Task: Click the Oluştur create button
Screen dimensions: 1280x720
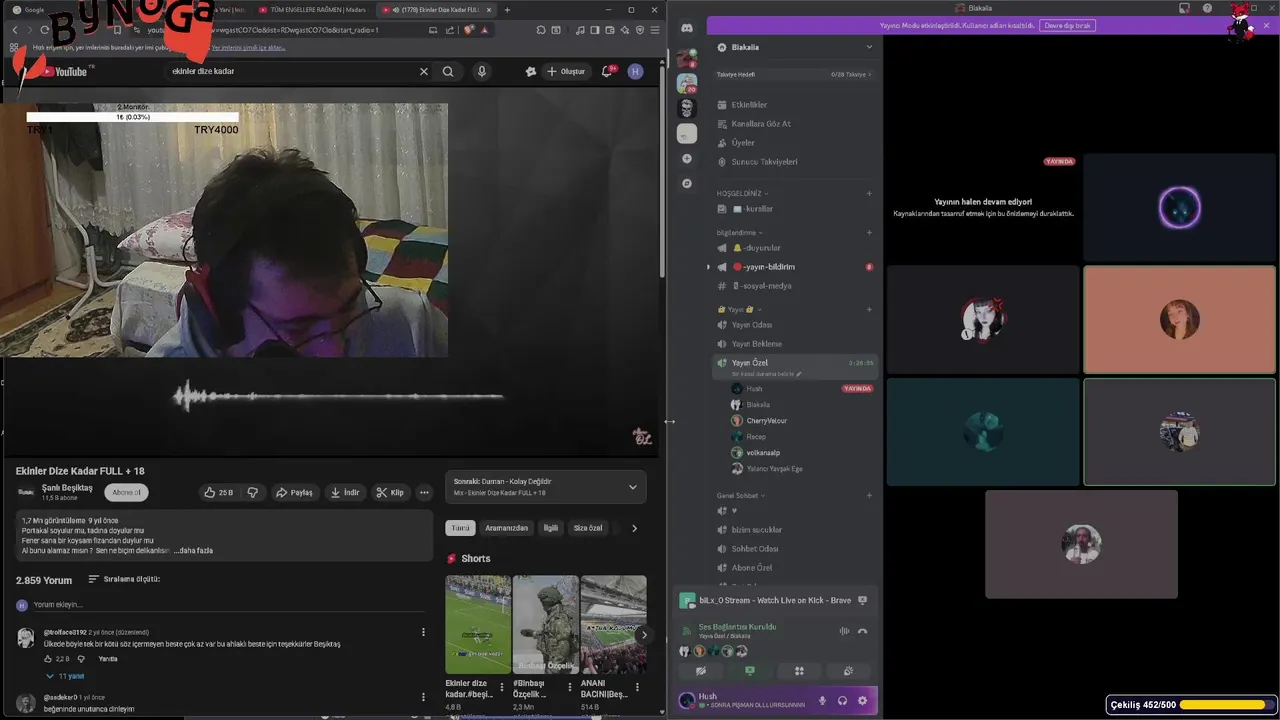Action: (x=565, y=71)
